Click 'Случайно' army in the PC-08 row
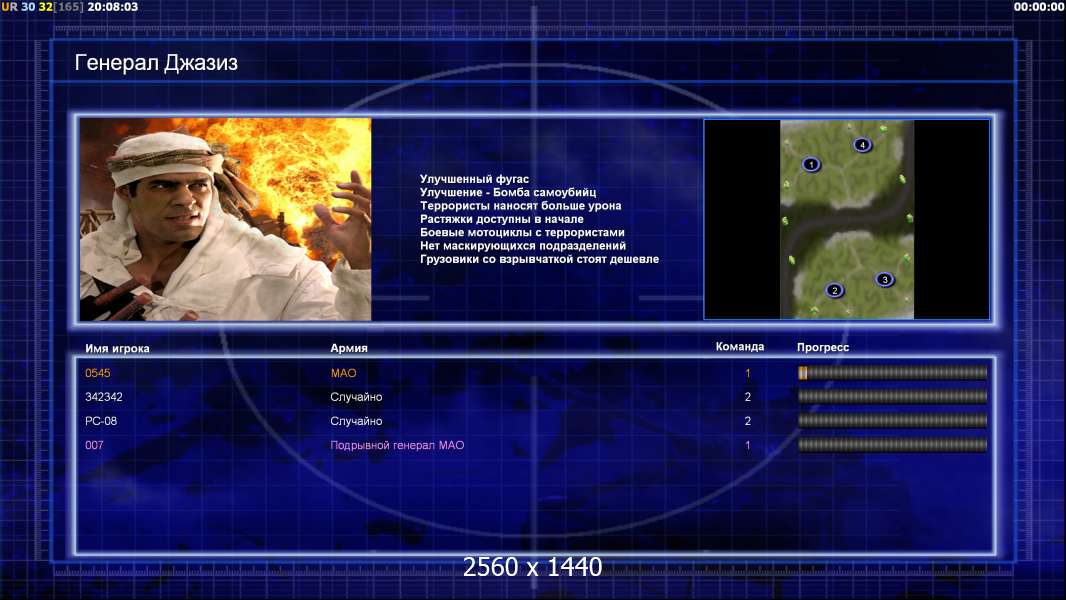Image resolution: width=1066 pixels, height=600 pixels. click(x=356, y=421)
